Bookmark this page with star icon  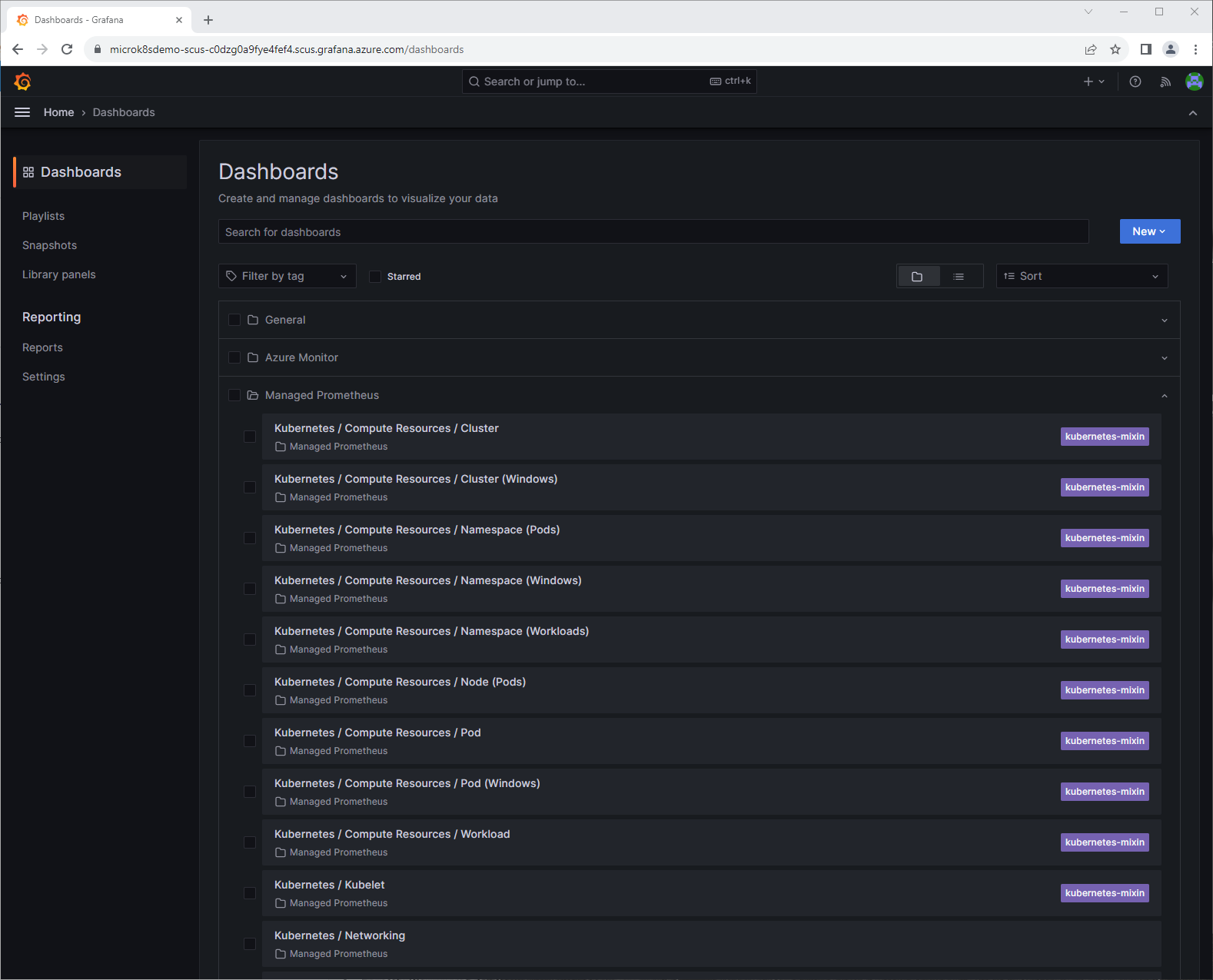coord(1115,49)
